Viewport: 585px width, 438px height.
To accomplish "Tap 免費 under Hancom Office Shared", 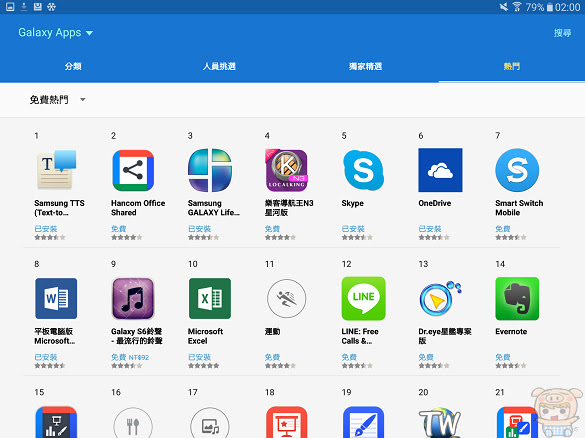I will pos(119,229).
